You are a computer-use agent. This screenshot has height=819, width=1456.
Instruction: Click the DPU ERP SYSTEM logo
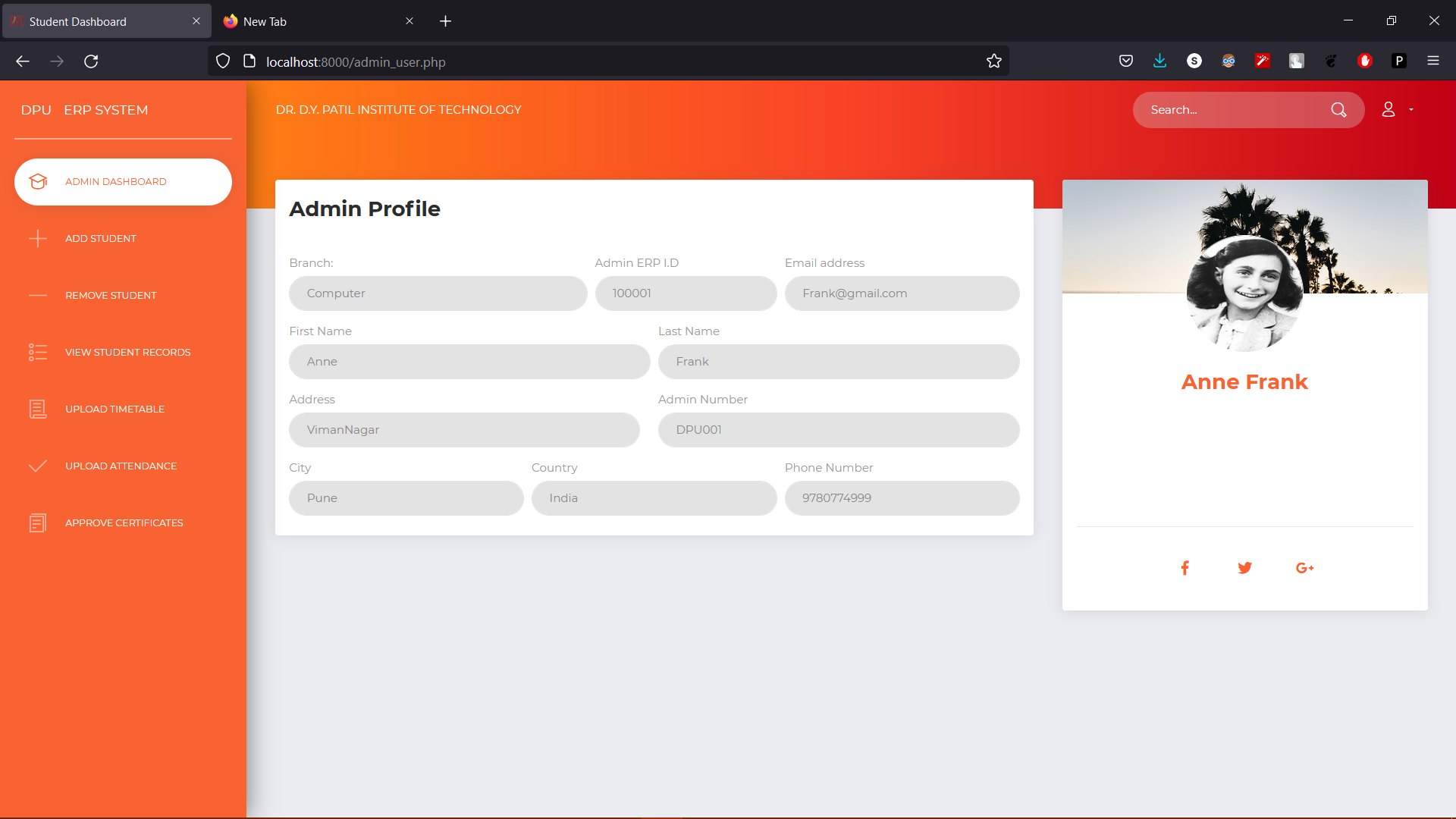(83, 110)
